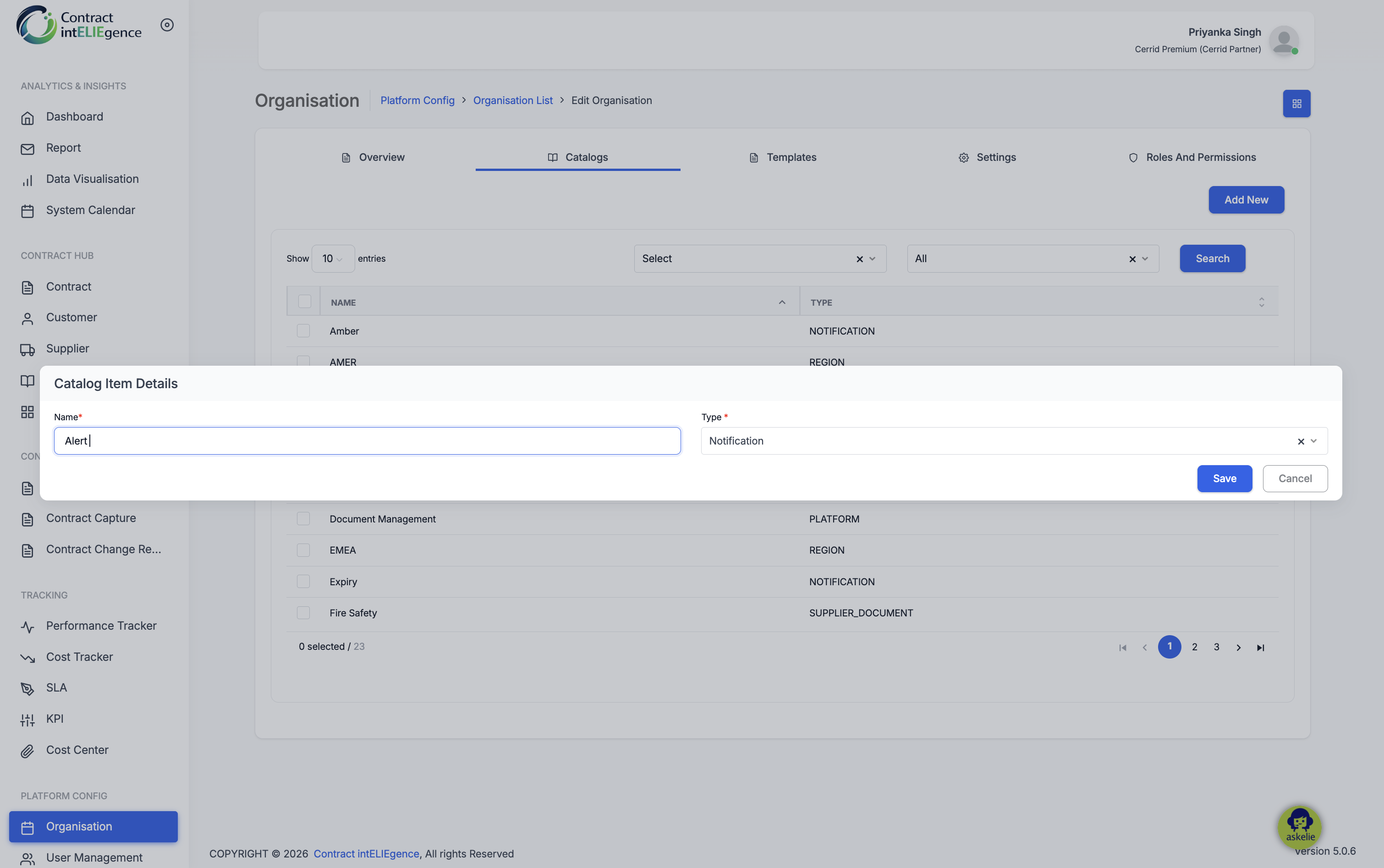Select current page 1 button

click(x=1170, y=647)
